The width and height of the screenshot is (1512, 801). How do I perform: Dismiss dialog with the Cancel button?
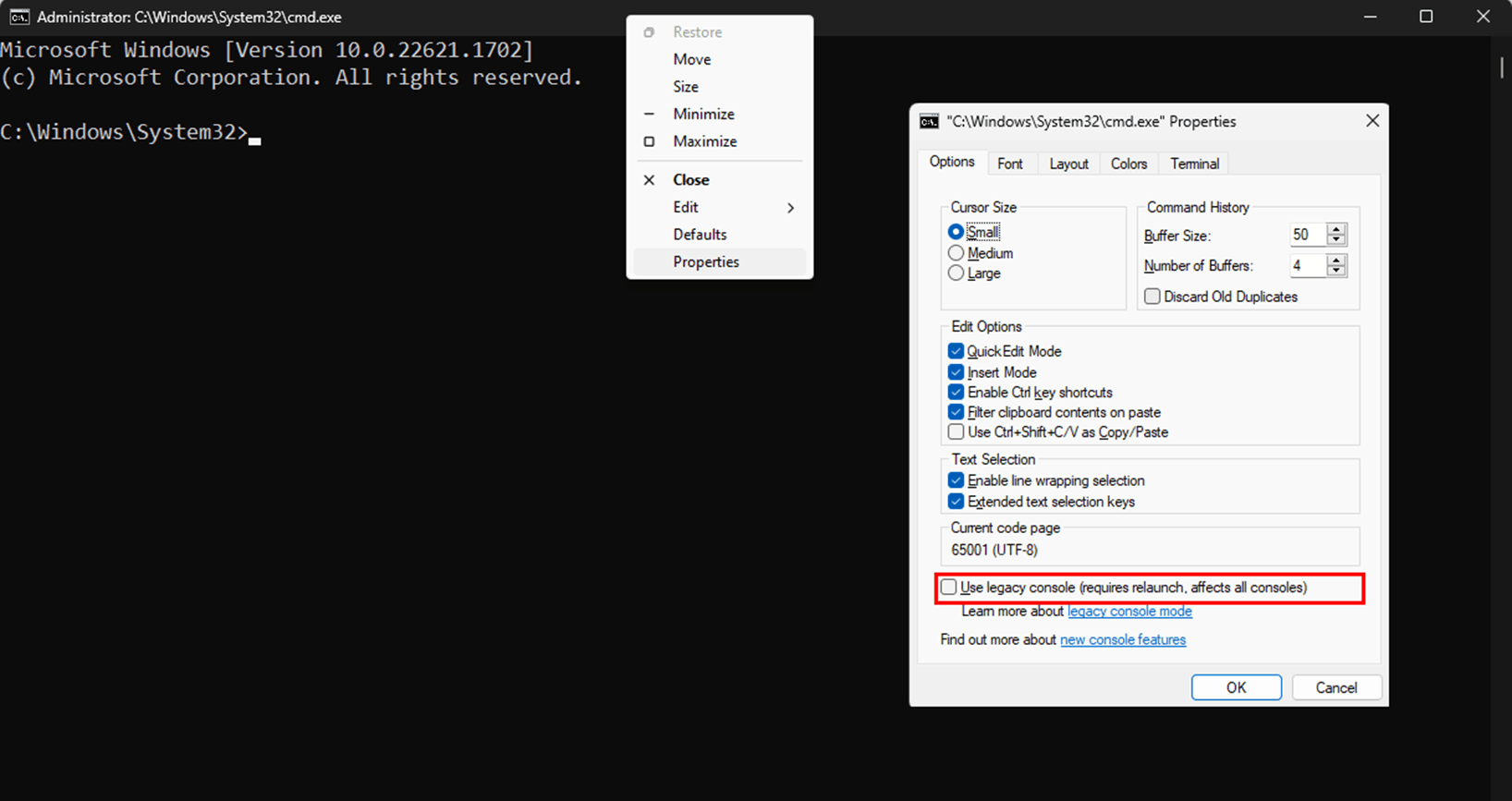point(1335,687)
